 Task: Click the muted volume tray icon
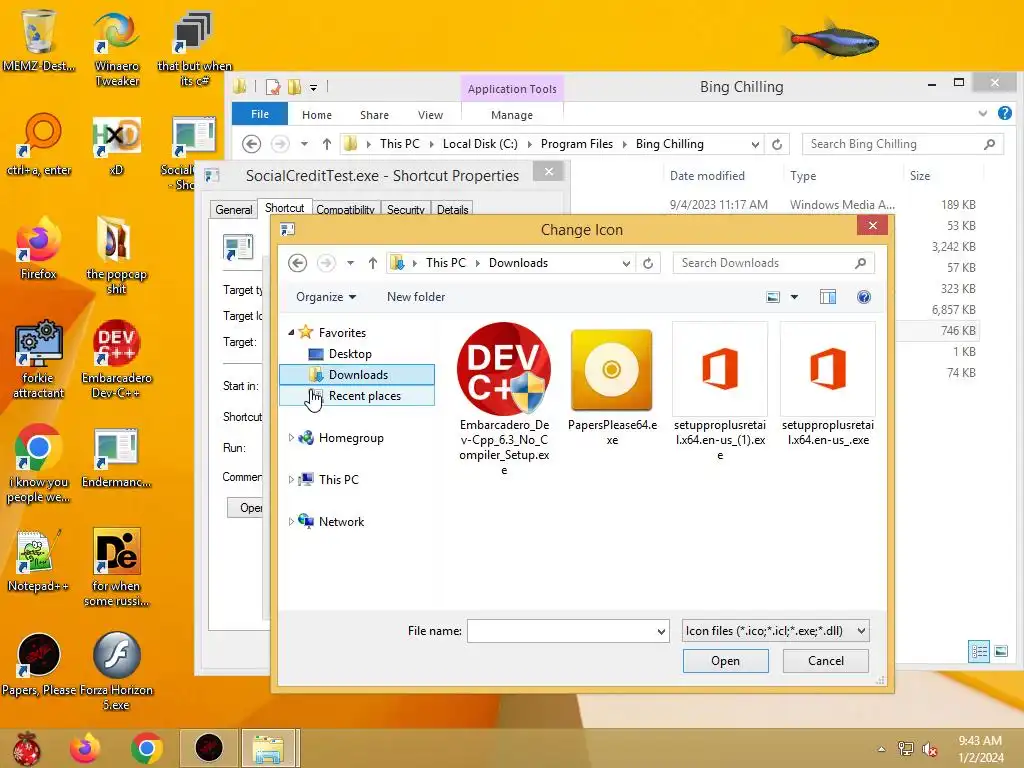point(930,749)
